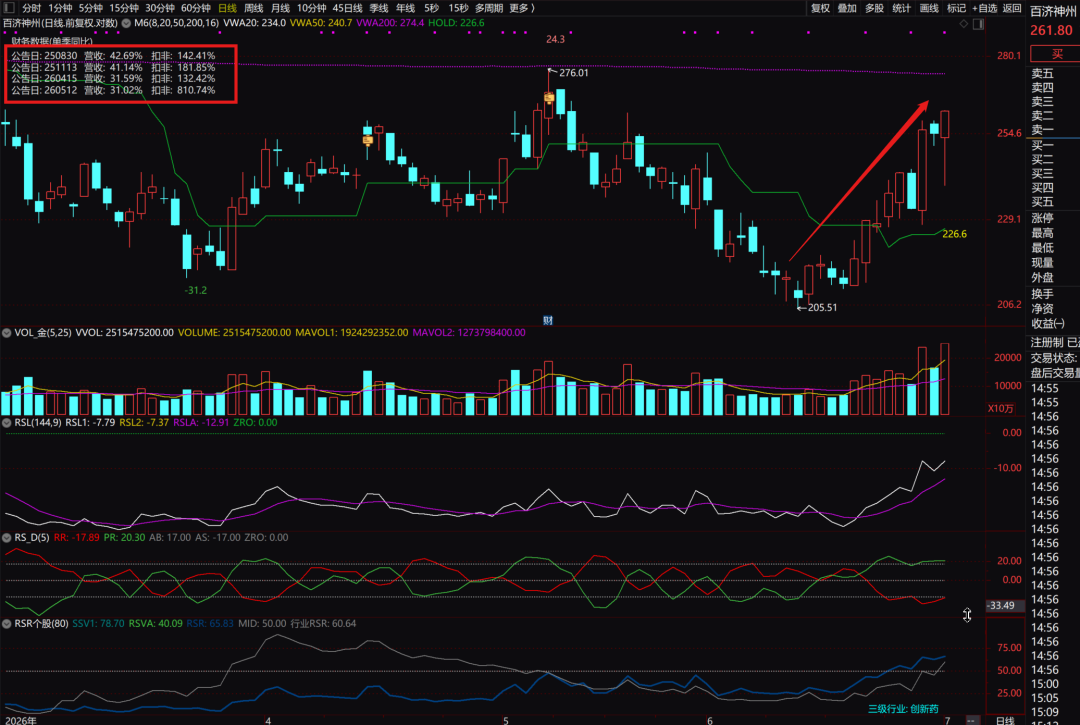Click the 15:00 tick time entry
Screen dimensions: 1080x725
pos(1045,684)
